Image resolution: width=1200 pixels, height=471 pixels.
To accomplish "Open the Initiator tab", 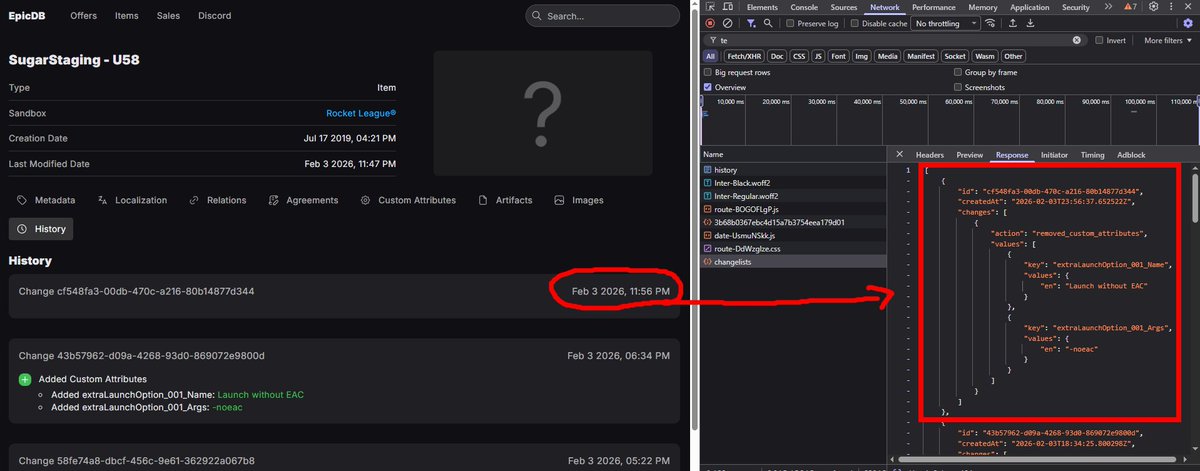I will click(1054, 155).
